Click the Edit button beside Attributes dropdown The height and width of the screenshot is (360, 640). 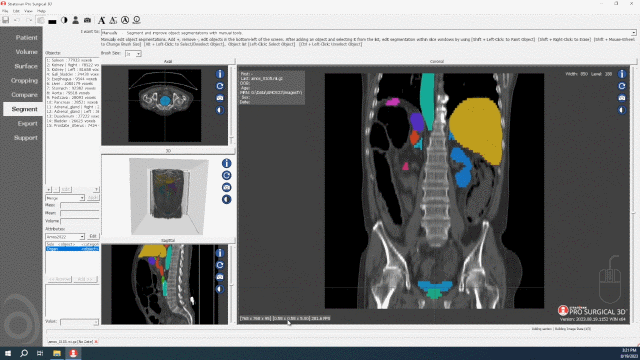coord(93,236)
